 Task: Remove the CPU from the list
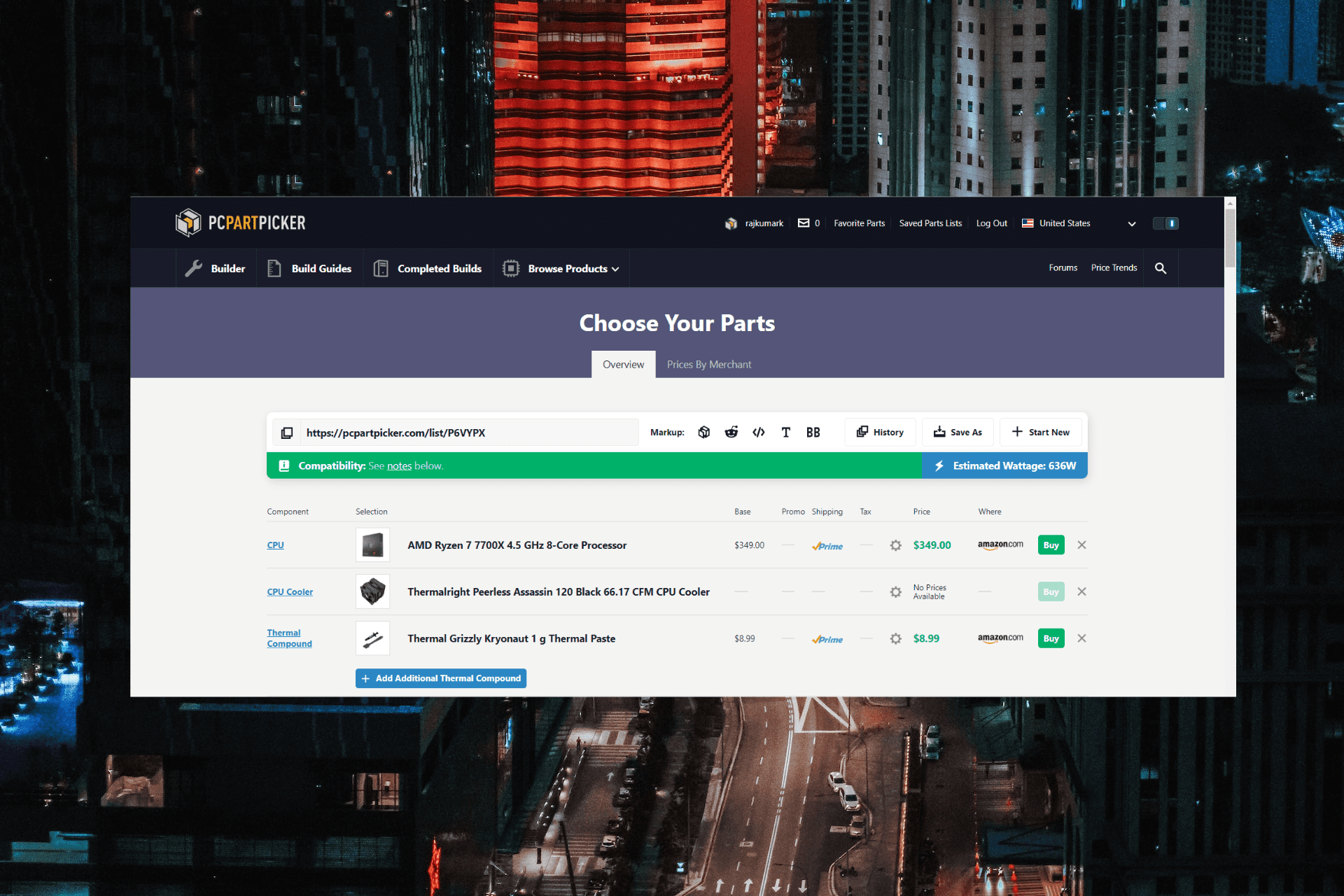coord(1081,545)
